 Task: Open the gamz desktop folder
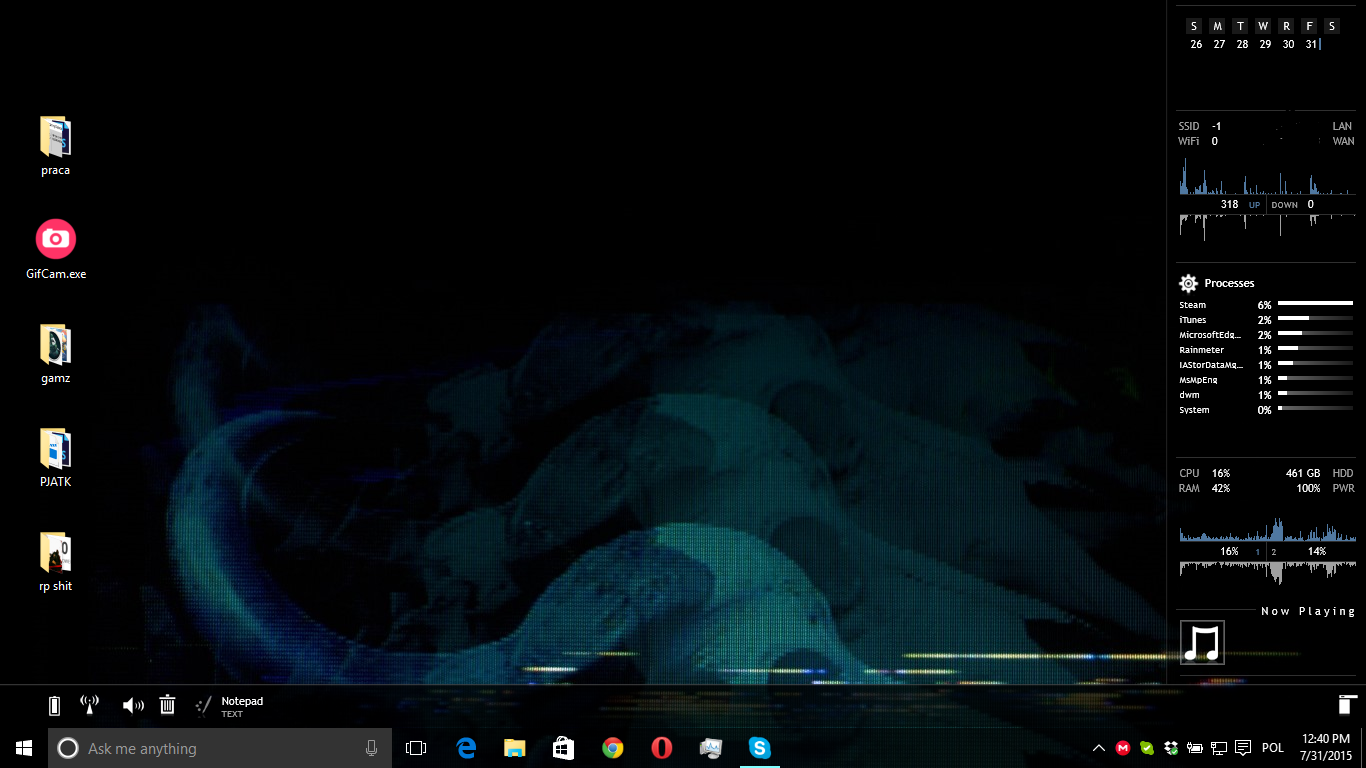click(x=56, y=354)
